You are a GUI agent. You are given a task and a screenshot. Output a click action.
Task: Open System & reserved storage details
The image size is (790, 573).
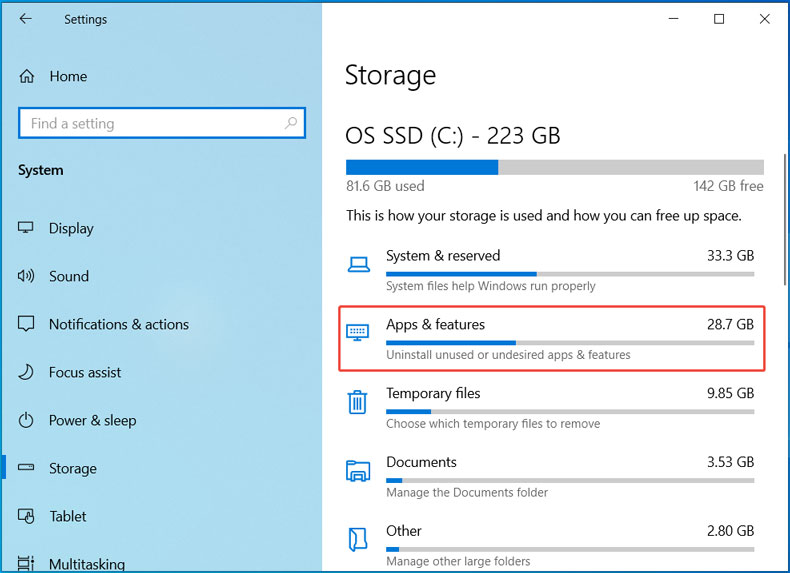click(552, 272)
